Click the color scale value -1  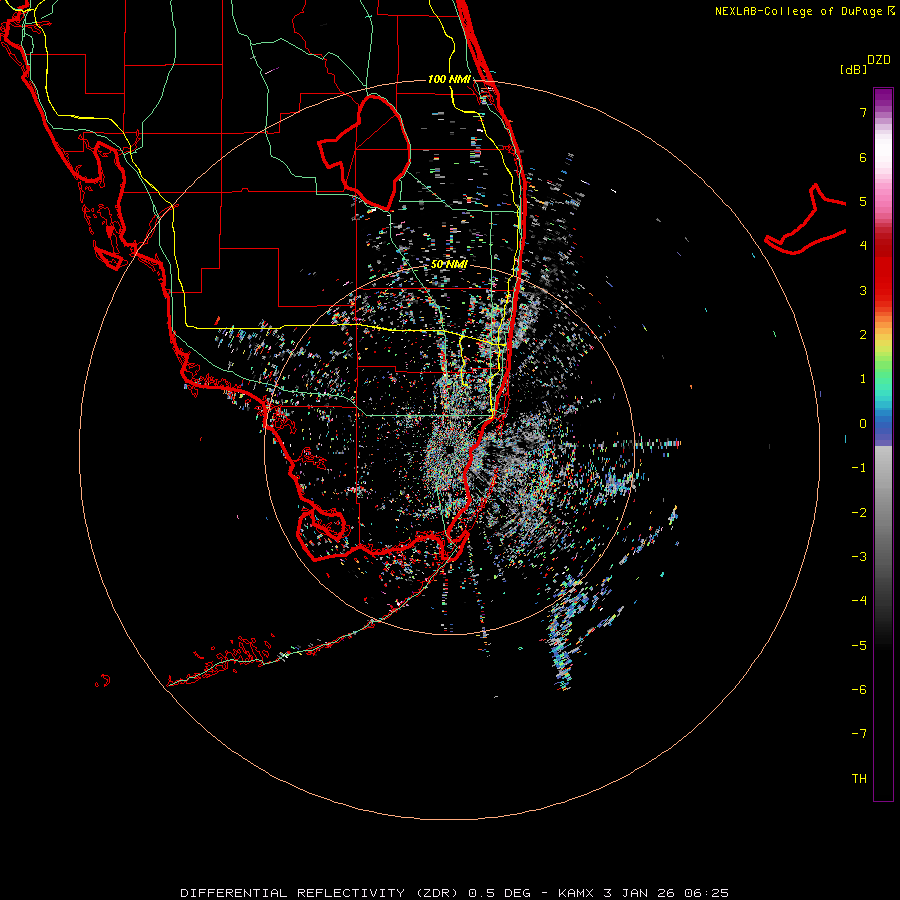(859, 468)
